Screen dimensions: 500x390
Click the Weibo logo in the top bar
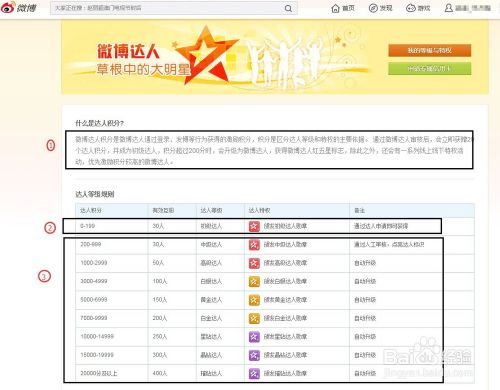tap(18, 7)
